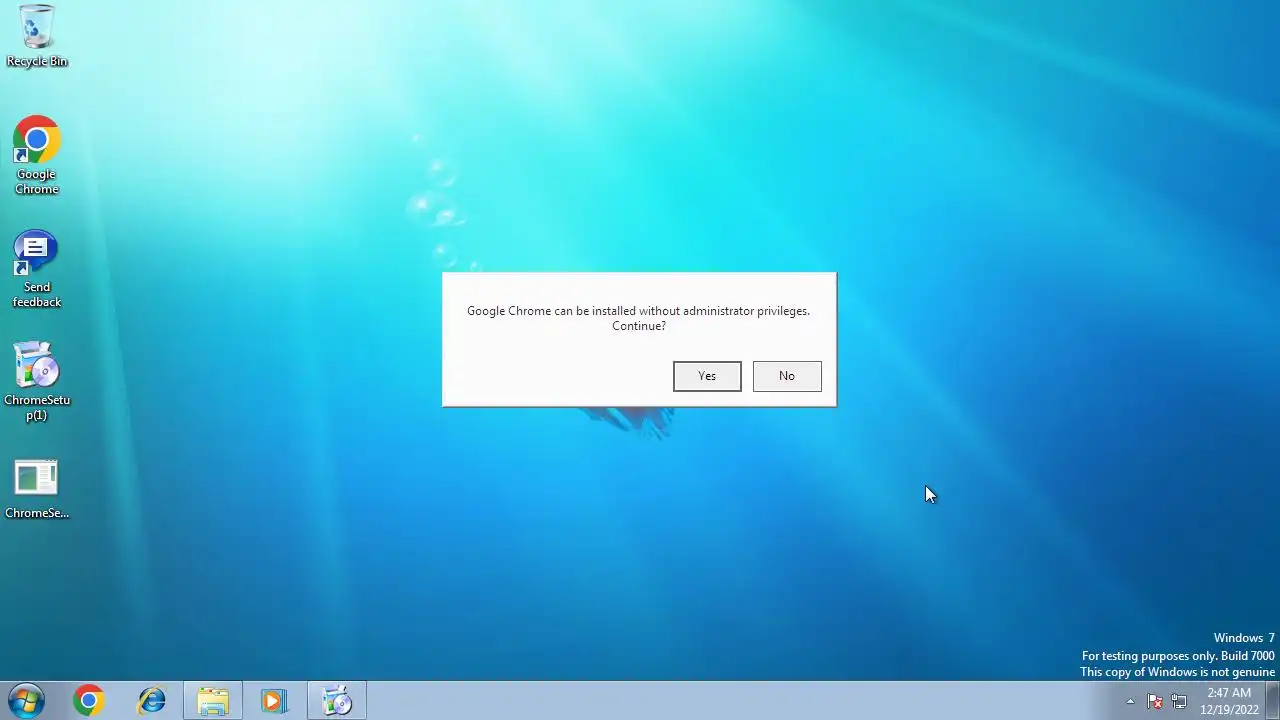The height and width of the screenshot is (720, 1280).
Task: Click Yes to continue Chrome installation
Action: (707, 376)
